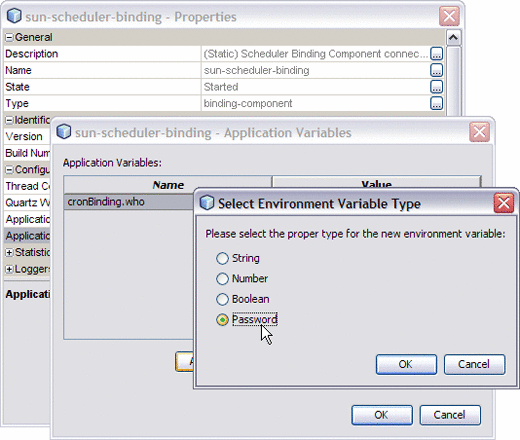Click the Value column header
This screenshot has height=440, width=520.
coord(377,183)
